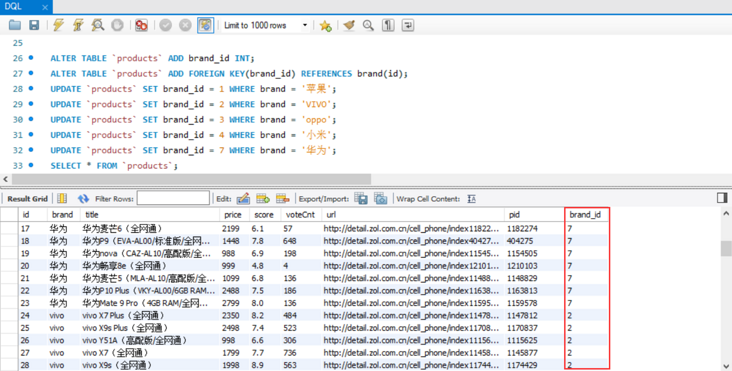Execute the query with lightning bolt icon
Image resolution: width=732 pixels, height=371 pixels.
pos(58,25)
